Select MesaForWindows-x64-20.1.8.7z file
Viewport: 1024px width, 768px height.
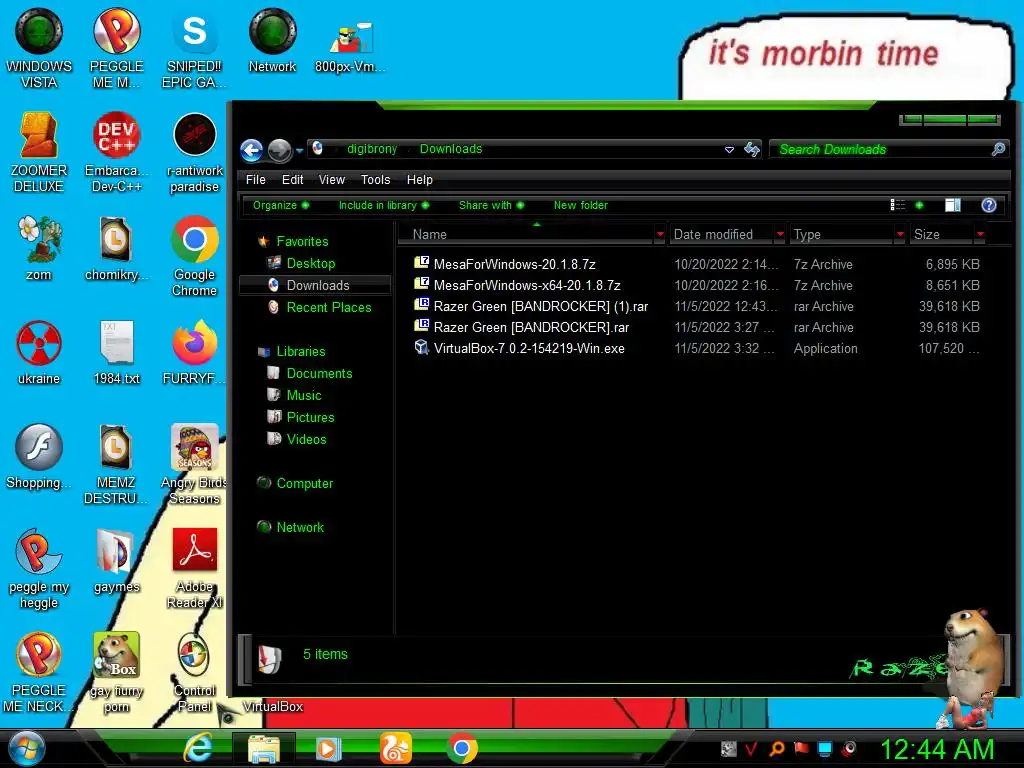coord(527,285)
